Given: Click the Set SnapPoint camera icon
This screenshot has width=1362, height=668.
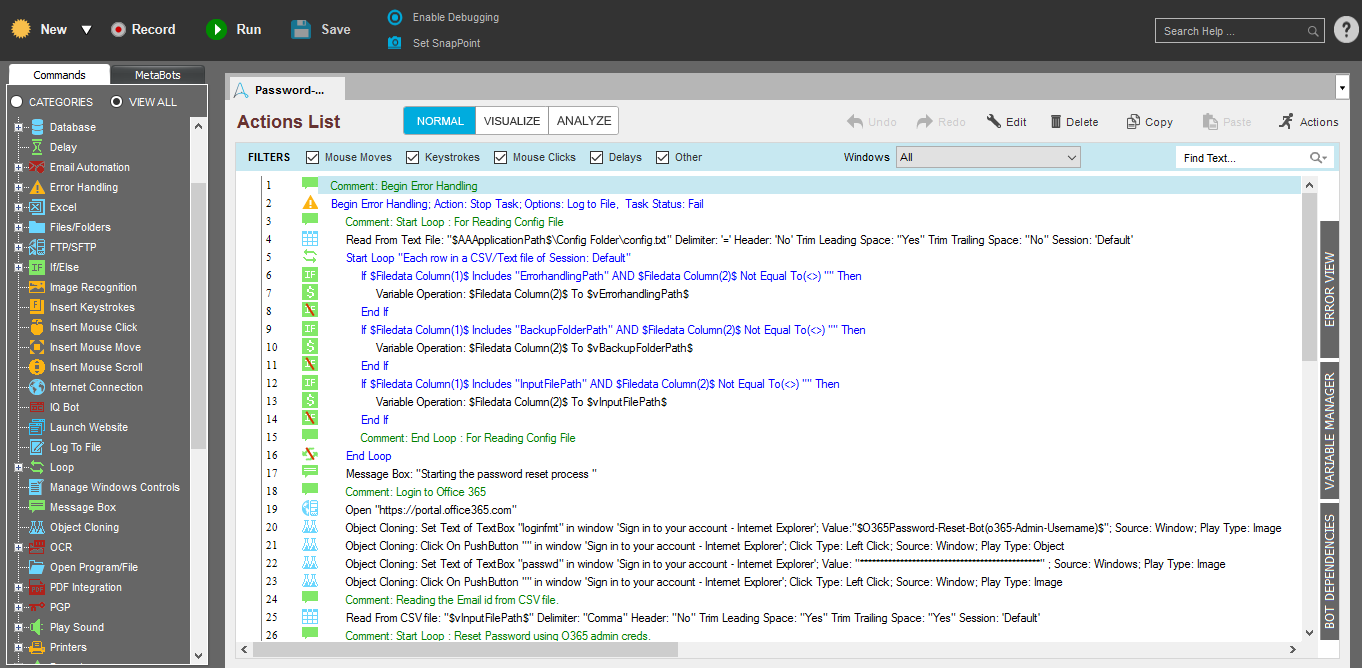Looking at the screenshot, I should (x=394, y=43).
